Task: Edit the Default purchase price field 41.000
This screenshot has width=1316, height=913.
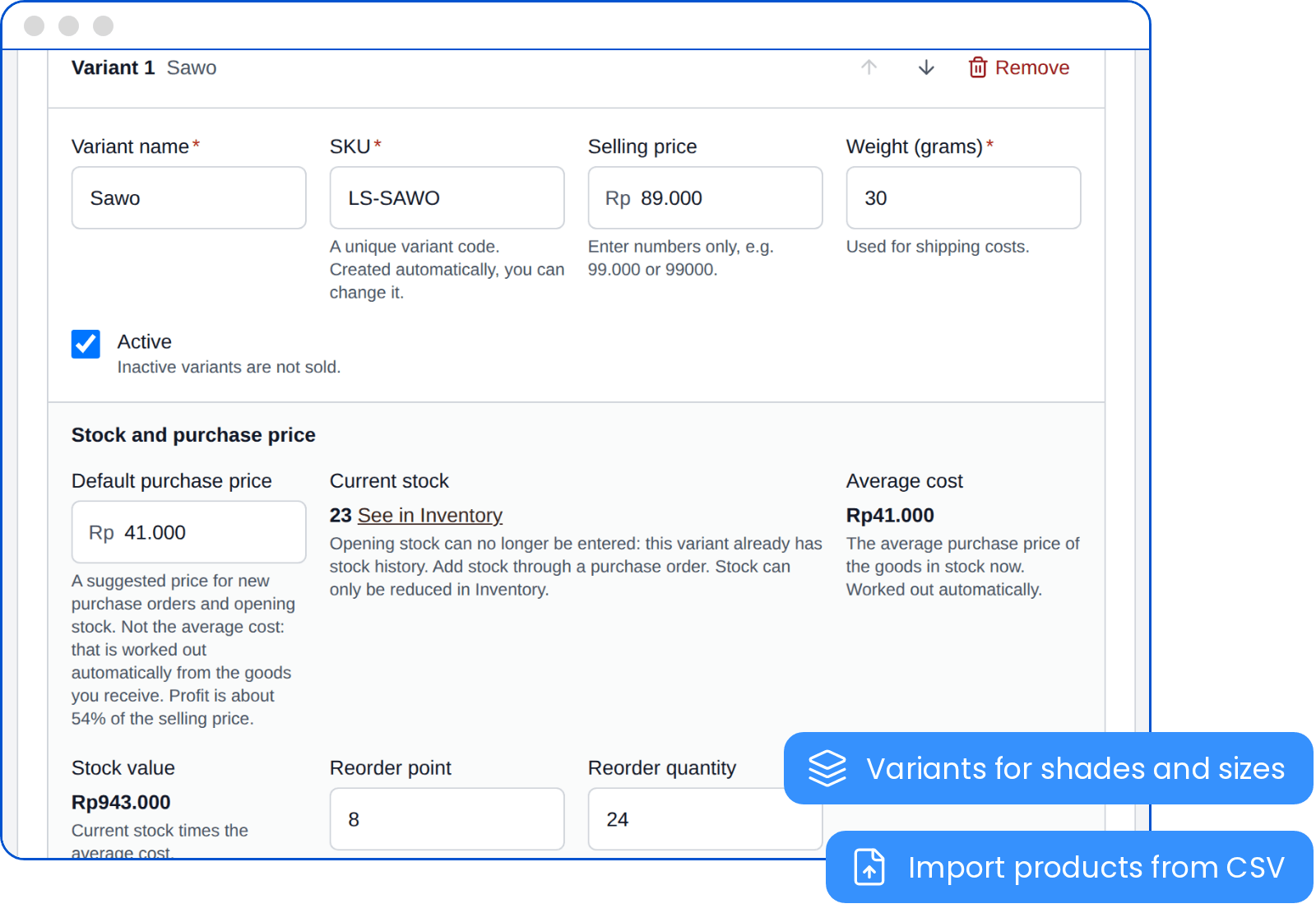Action: coord(189,532)
